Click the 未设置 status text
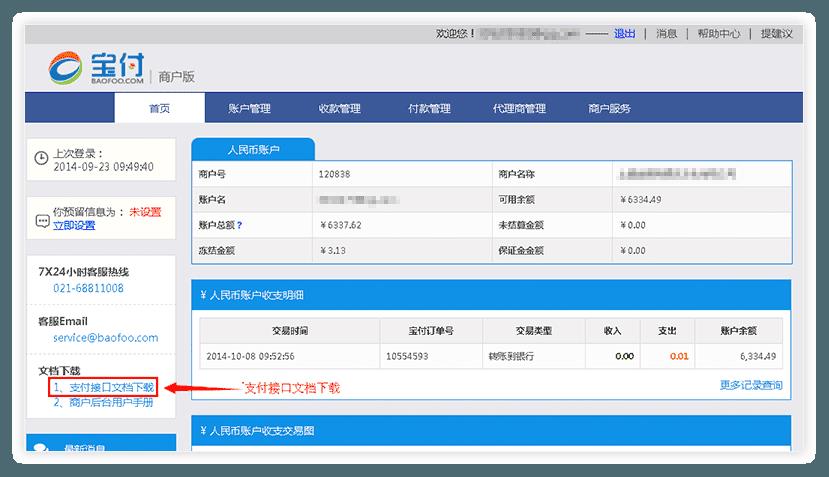The height and width of the screenshot is (477, 829). pyautogui.click(x=145, y=212)
